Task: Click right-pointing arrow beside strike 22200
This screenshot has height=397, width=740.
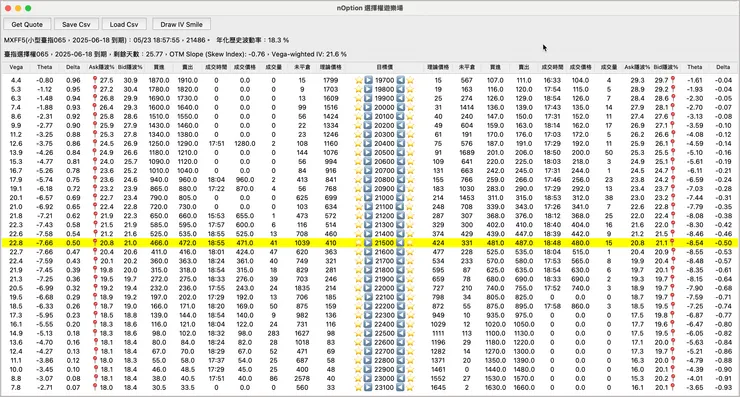Action: [369, 306]
